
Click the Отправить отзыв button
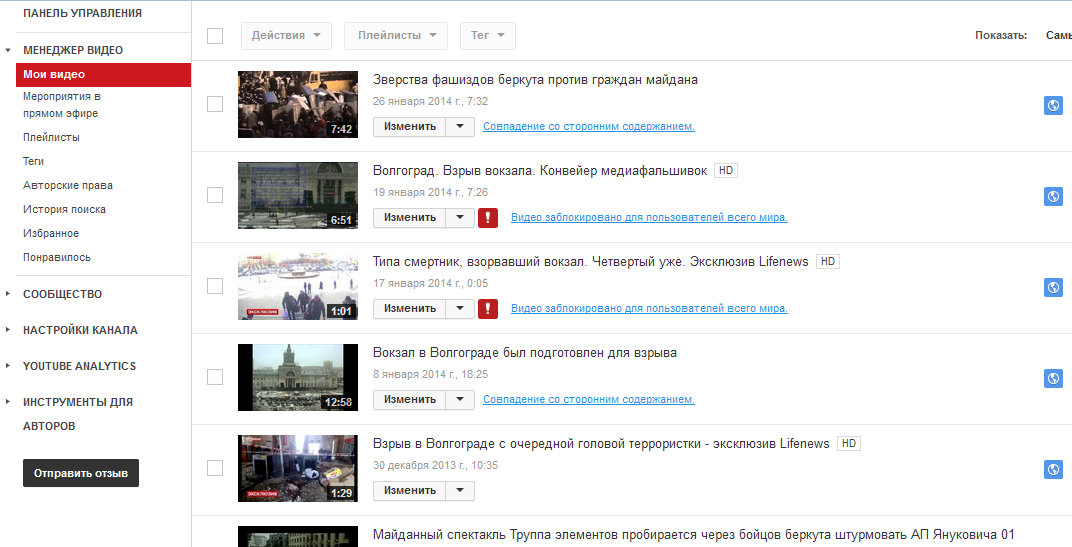pyautogui.click(x=81, y=473)
